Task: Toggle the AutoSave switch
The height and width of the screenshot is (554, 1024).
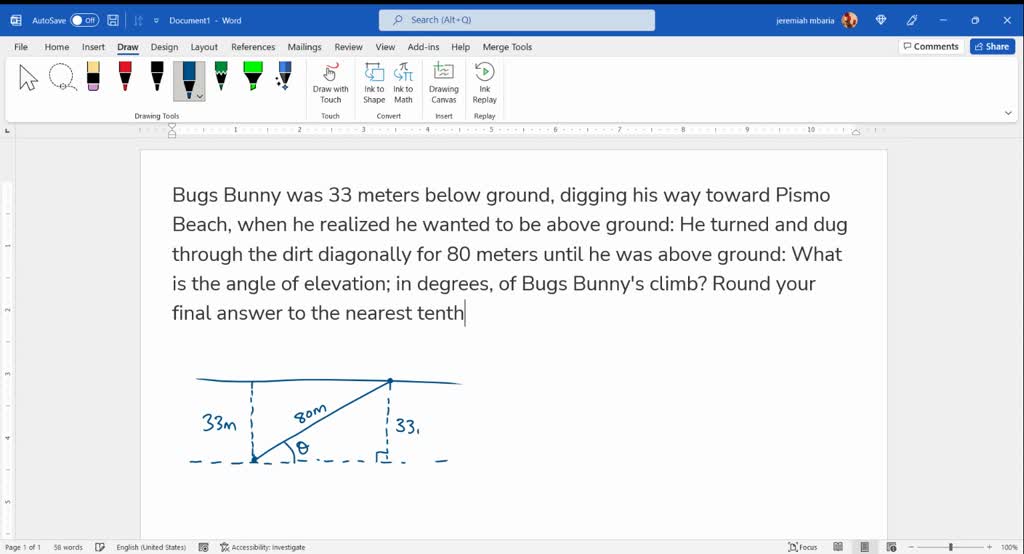Action: [x=84, y=20]
